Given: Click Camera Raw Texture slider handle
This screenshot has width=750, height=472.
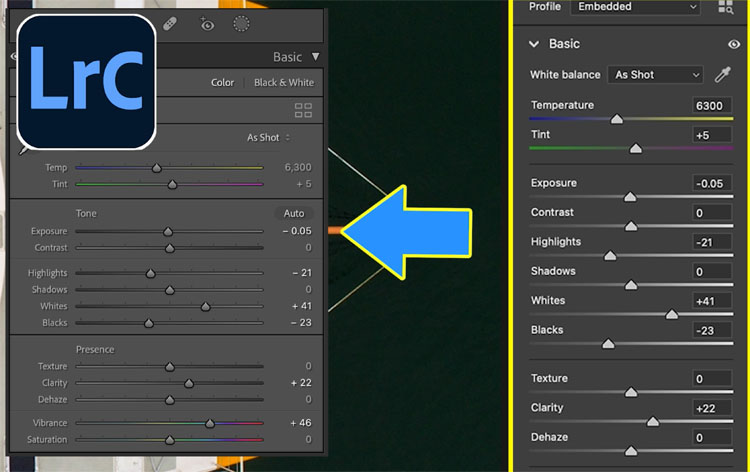Looking at the screenshot, I should 631,392.
